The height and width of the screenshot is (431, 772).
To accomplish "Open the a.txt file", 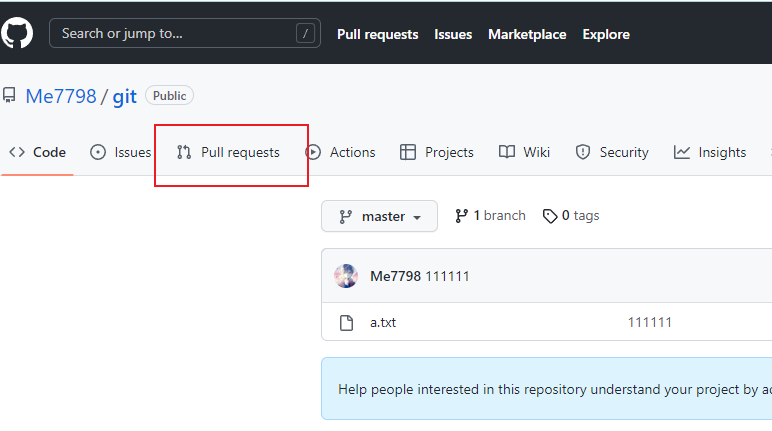I will [383, 323].
